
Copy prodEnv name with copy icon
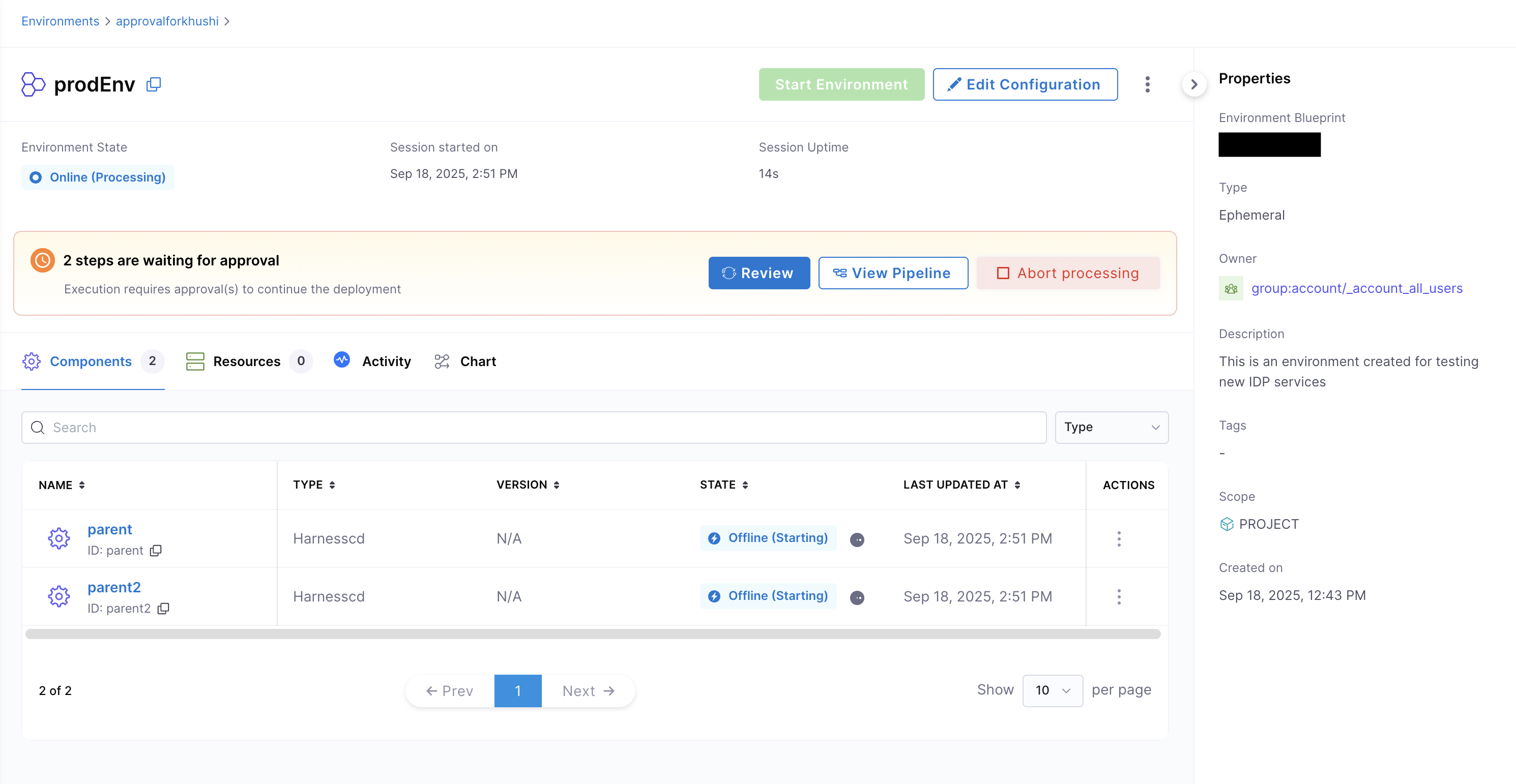154,84
